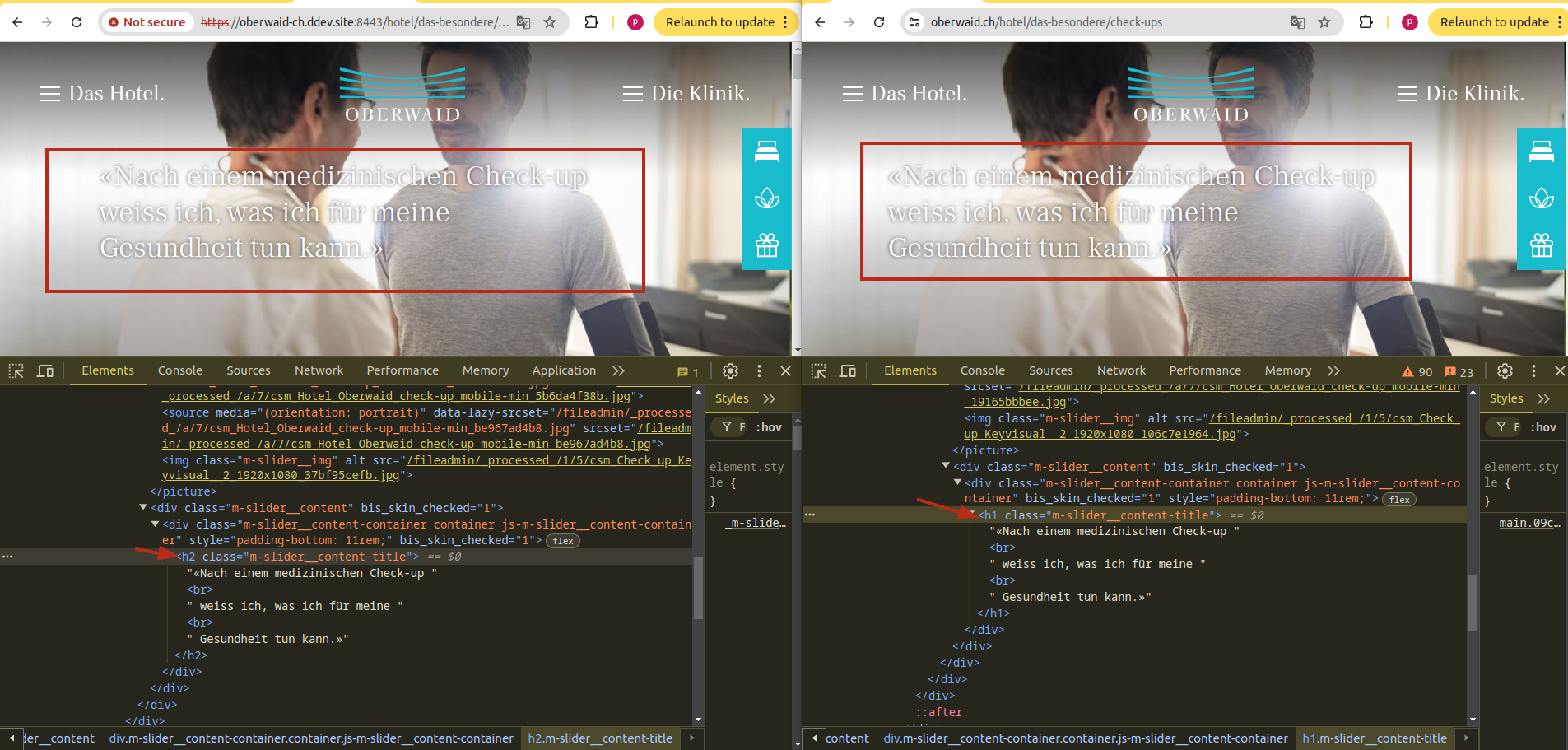
Task: Collapse the m-slider__content div in left DevTools
Action: [143, 508]
